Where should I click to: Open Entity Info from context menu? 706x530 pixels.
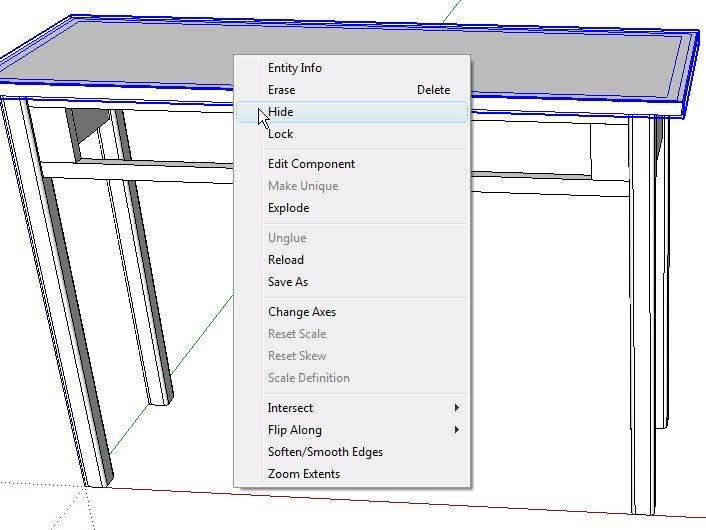click(x=352, y=68)
